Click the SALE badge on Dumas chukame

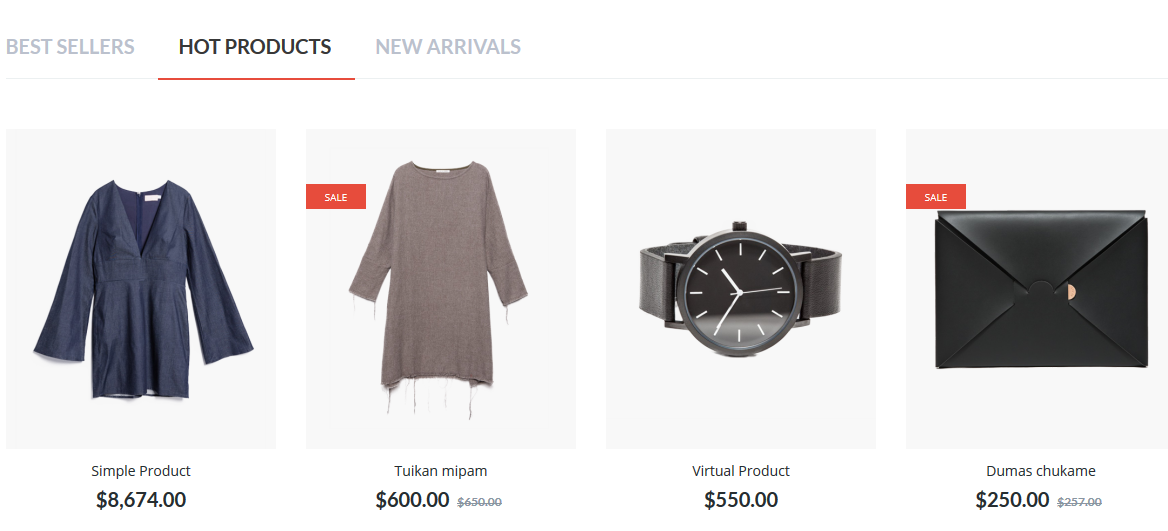pos(936,197)
